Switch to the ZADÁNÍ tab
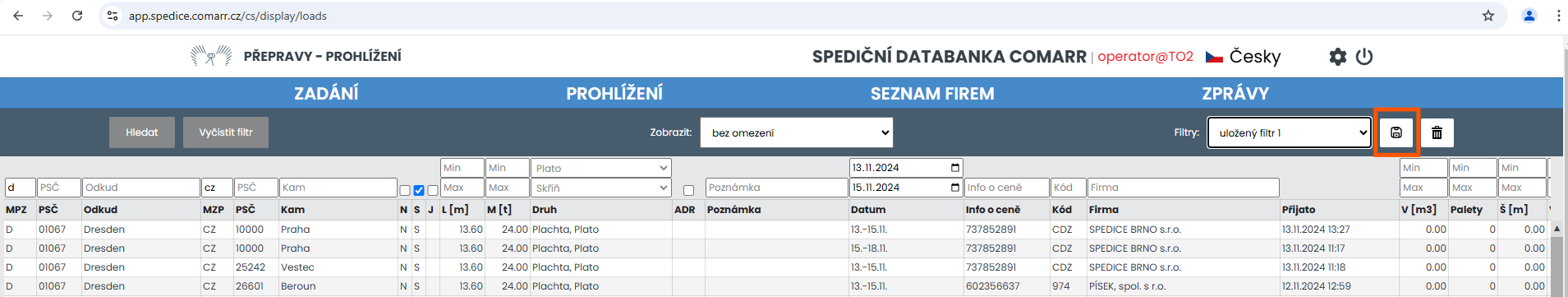 pos(326,93)
